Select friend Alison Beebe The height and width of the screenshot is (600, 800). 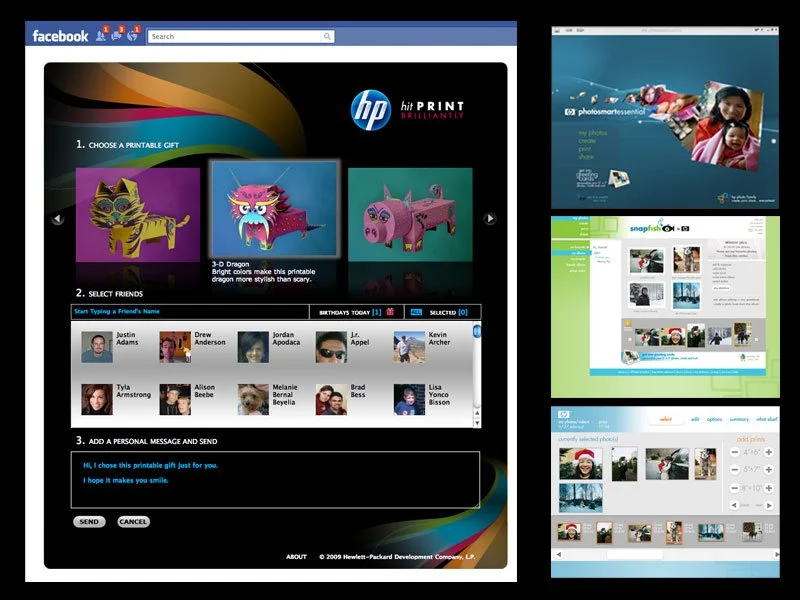coord(187,399)
